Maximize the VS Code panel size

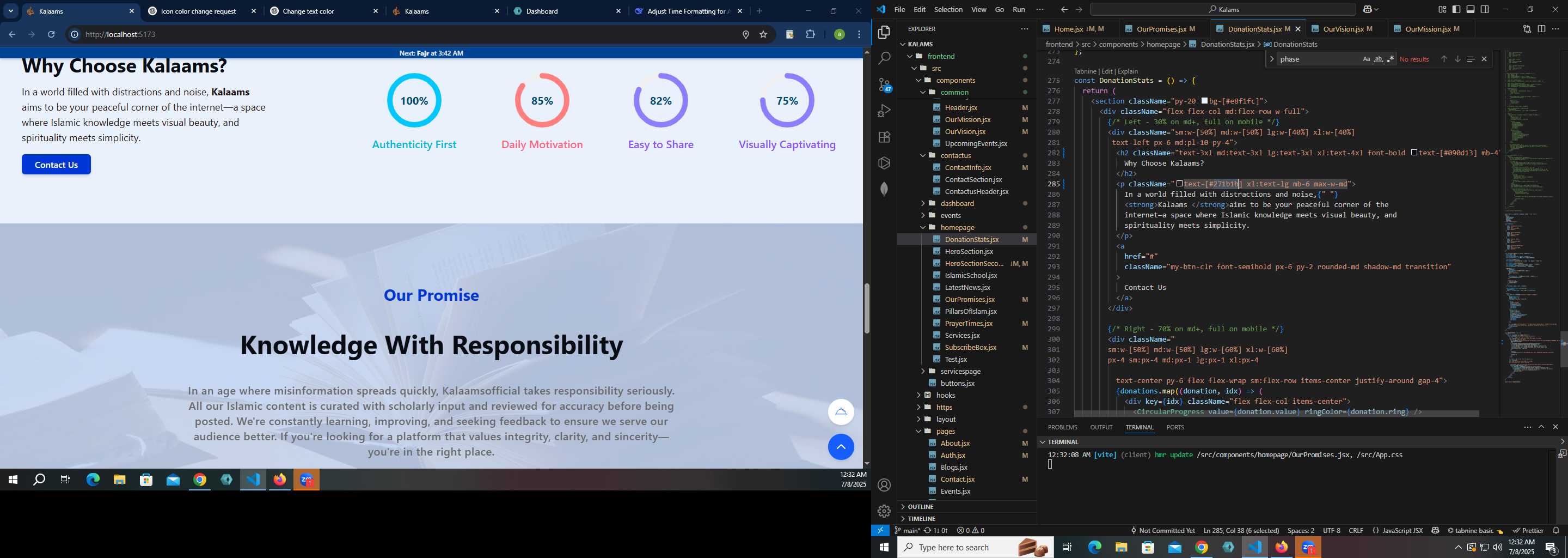click(1541, 427)
